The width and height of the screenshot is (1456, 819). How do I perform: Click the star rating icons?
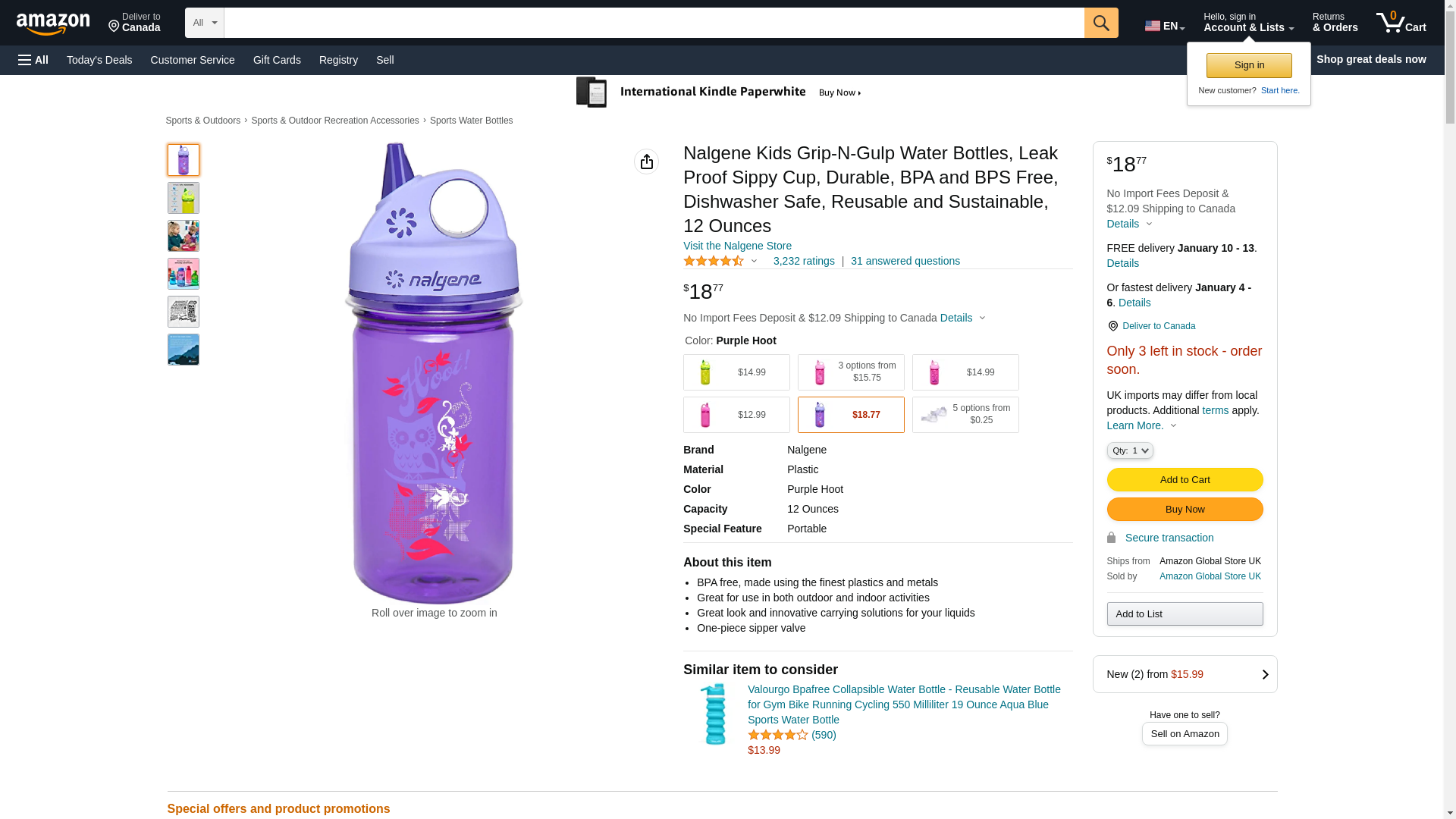pos(714,261)
